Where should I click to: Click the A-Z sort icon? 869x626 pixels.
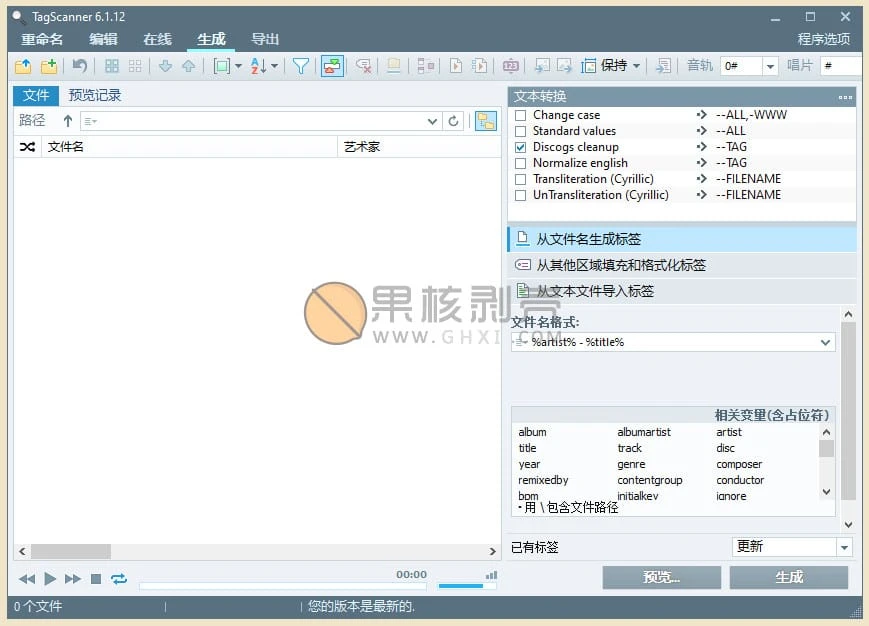258,66
